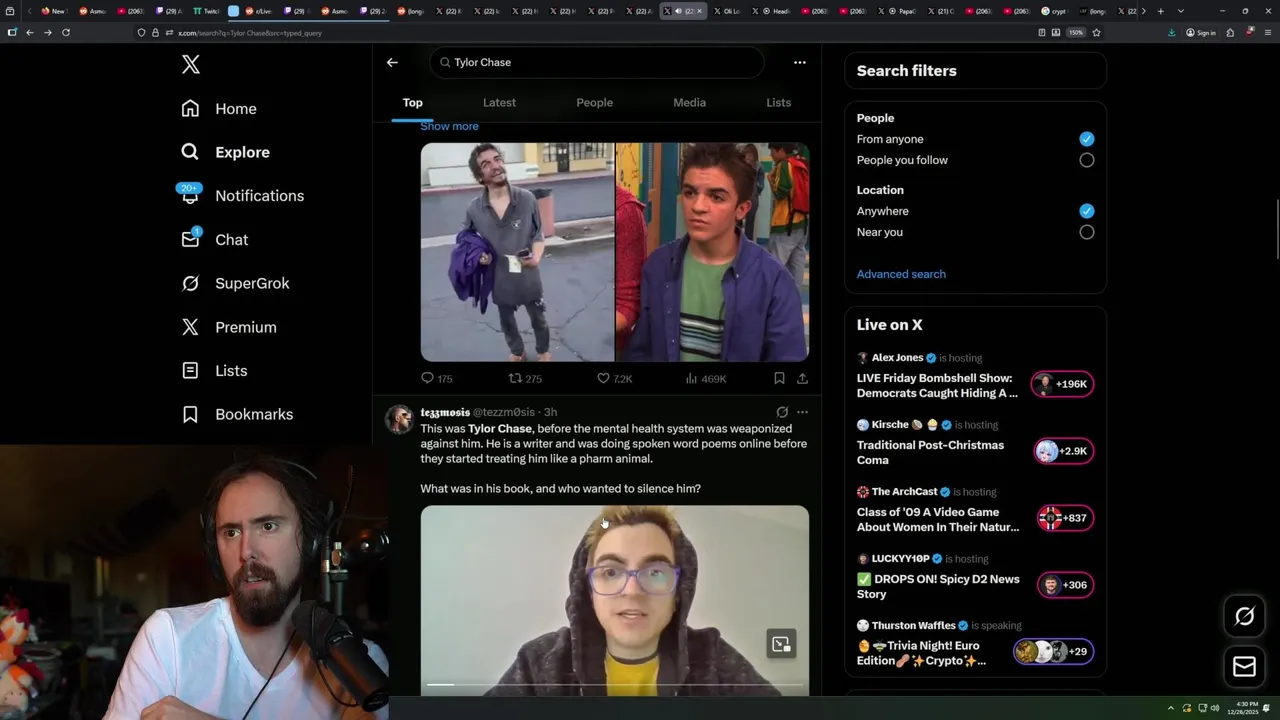Click Grok icon on tezzmosis post
Viewport: 1280px width, 720px height.
tap(782, 412)
